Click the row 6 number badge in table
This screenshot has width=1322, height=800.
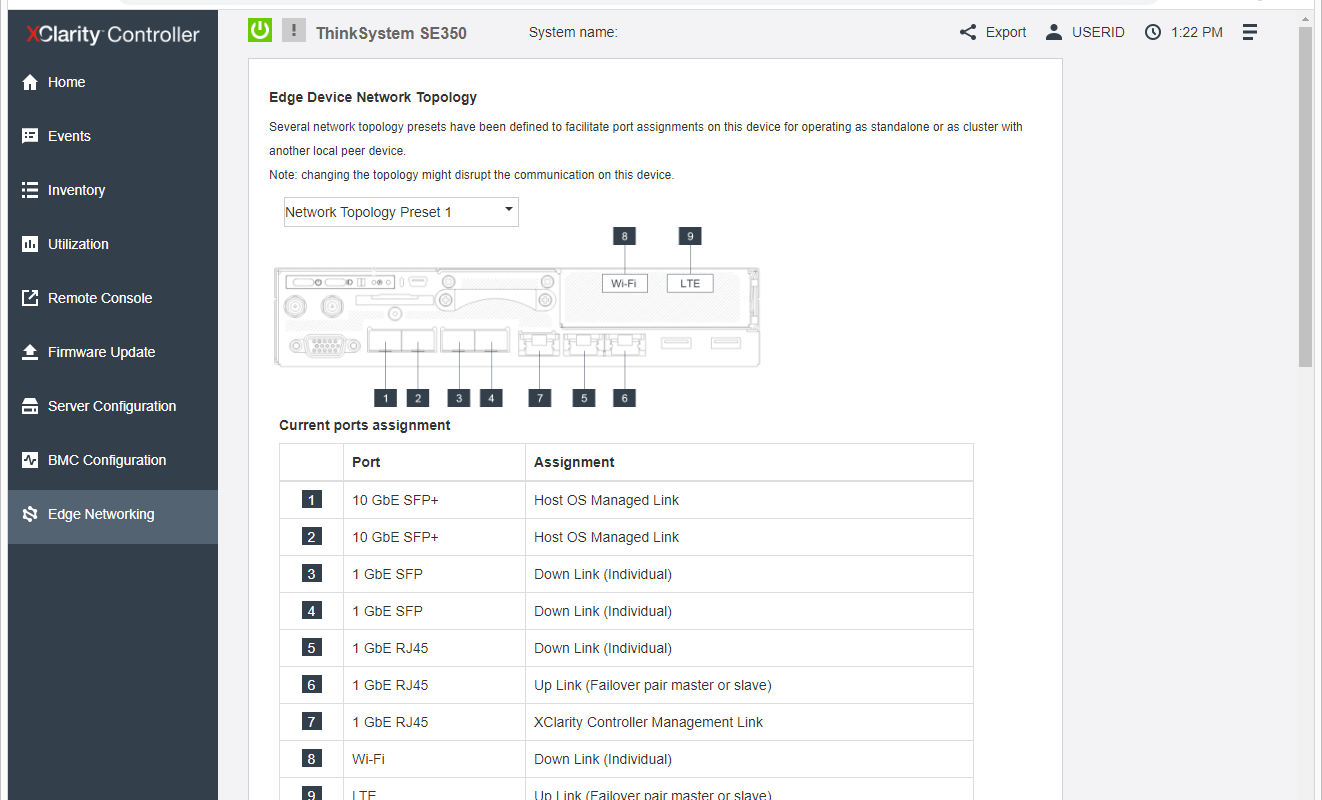pyautogui.click(x=312, y=685)
